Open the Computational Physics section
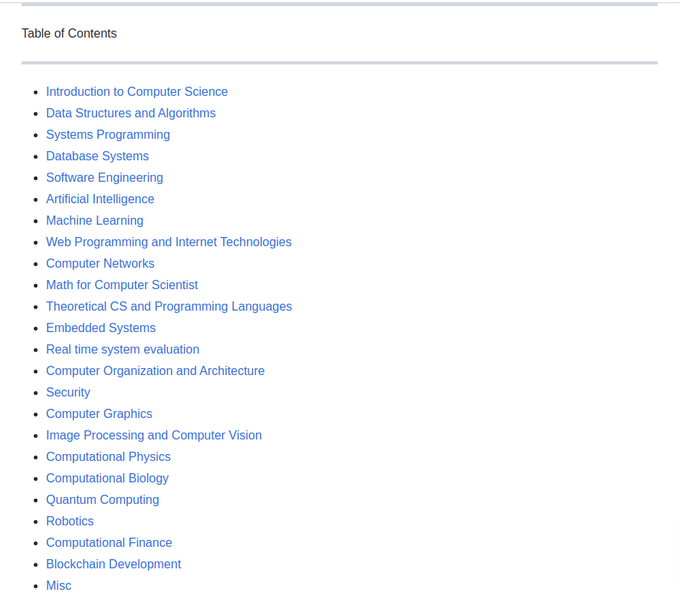The image size is (680, 599). point(108,457)
